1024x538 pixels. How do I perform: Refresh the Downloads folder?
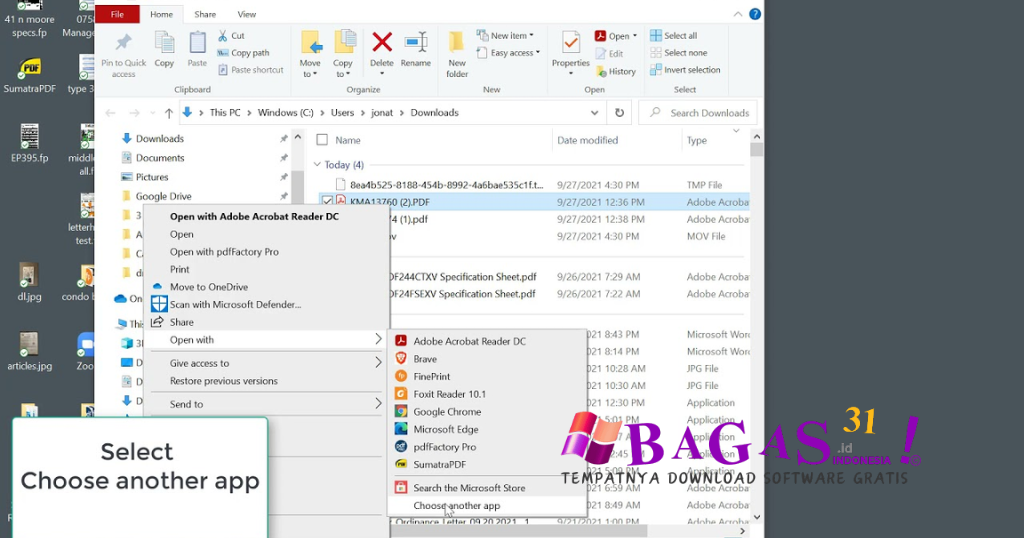(x=619, y=113)
